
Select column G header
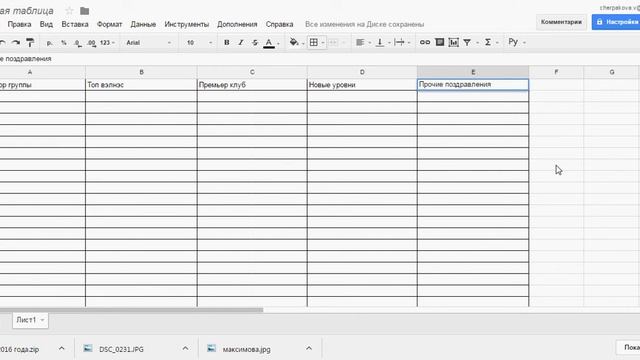coord(611,72)
